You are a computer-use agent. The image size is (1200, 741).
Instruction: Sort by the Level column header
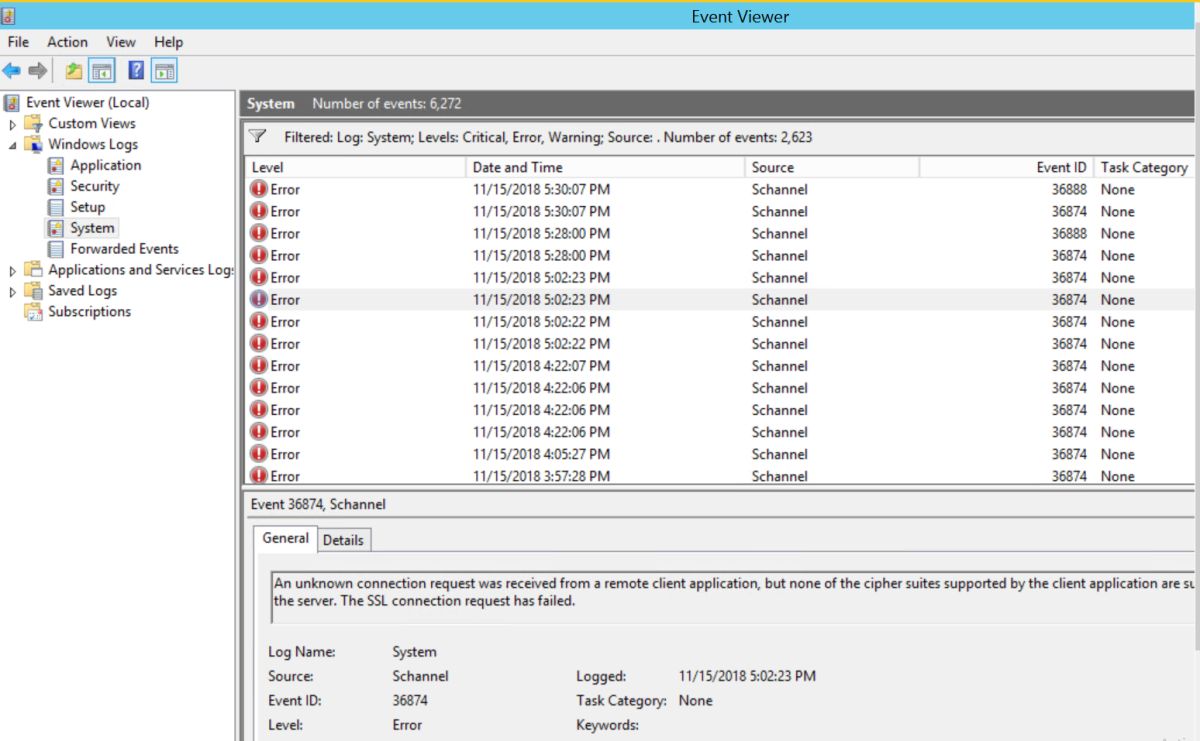click(x=356, y=168)
